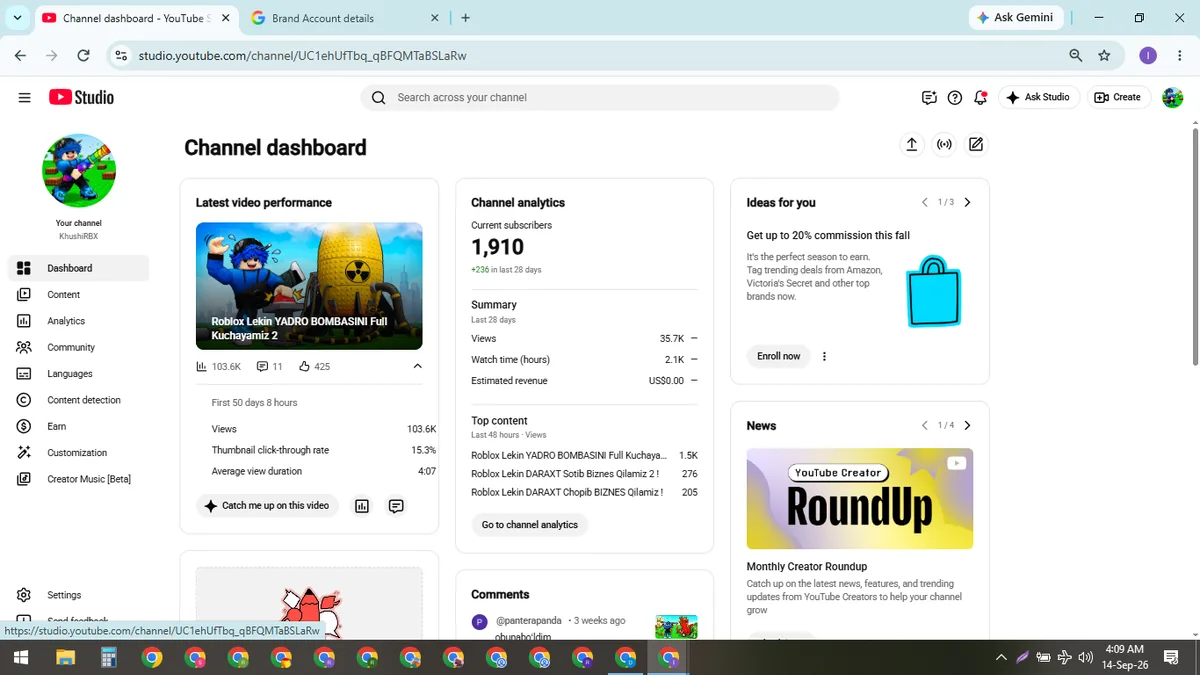Viewport: 1200px width, 675px height.
Task: Click the Go live broadcast icon
Action: point(944,145)
